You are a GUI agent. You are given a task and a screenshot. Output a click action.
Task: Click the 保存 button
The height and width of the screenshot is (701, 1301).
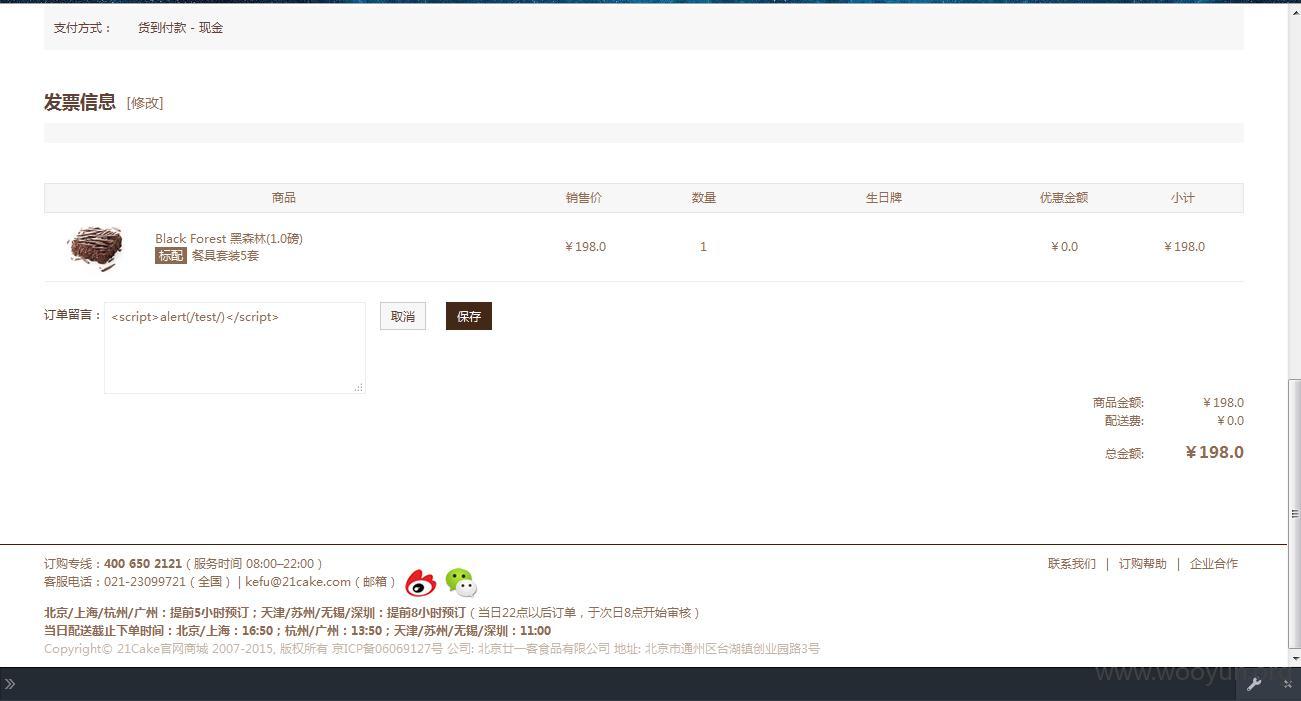[x=469, y=316]
